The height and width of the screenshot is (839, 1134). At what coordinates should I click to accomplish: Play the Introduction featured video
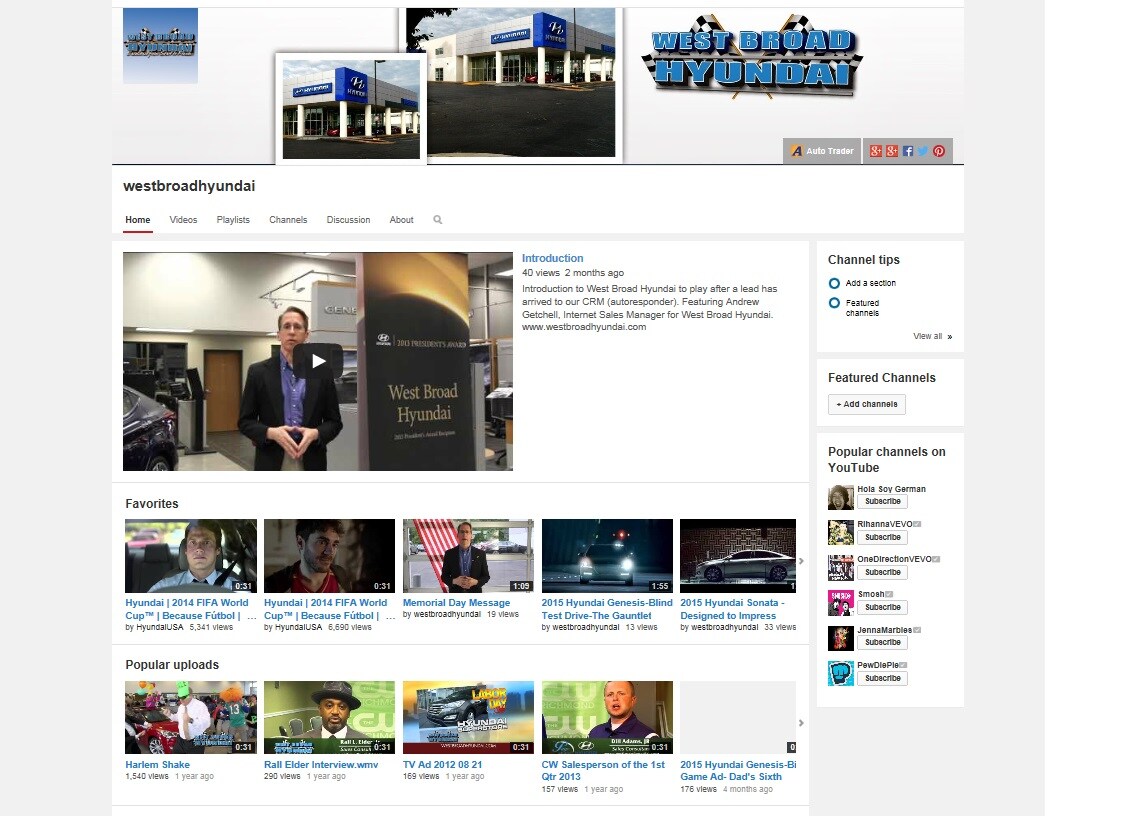coord(317,361)
